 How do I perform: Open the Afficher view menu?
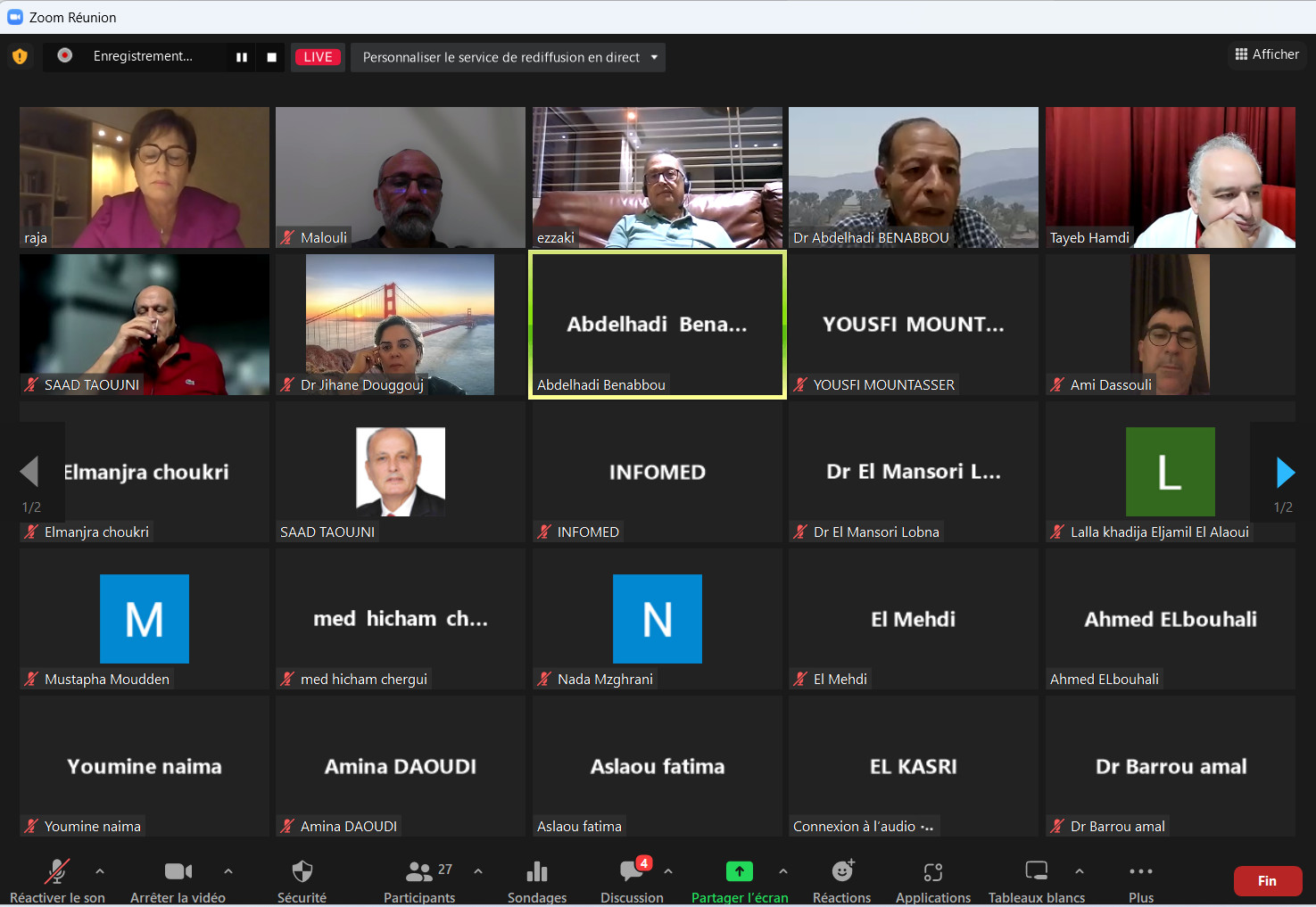coord(1266,54)
